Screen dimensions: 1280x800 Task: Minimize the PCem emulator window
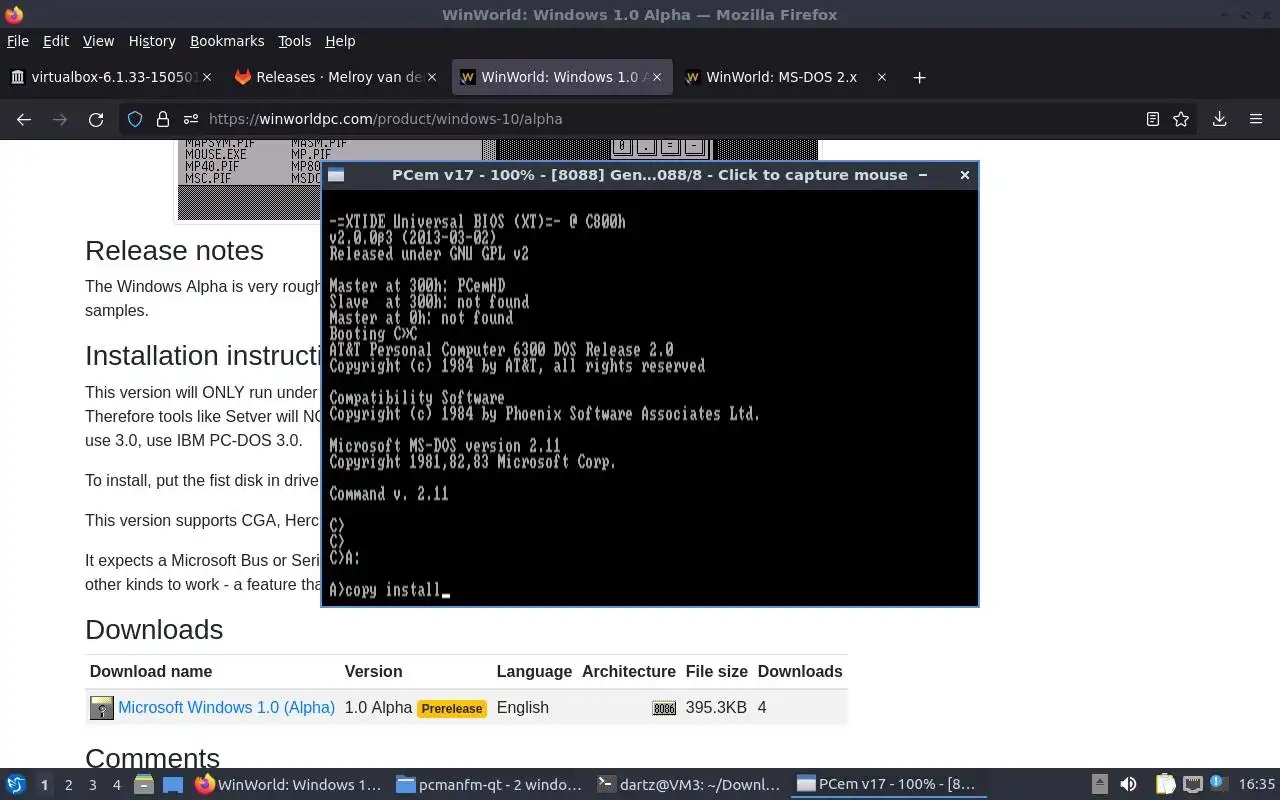coord(922,175)
